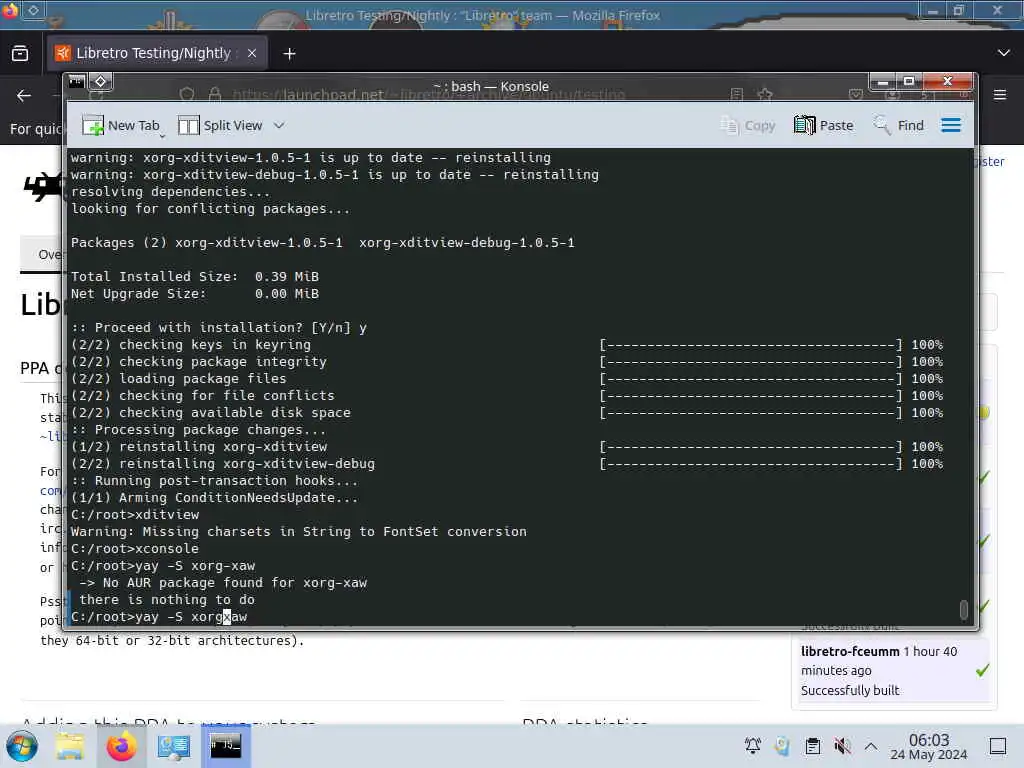Click the Copy toolbar button
Viewport: 1024px width, 768px height.
pos(748,125)
